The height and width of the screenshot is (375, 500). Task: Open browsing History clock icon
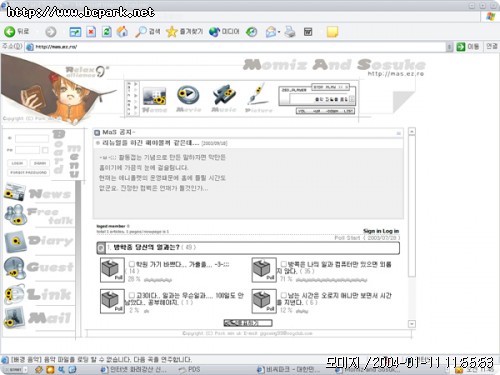tap(252, 32)
